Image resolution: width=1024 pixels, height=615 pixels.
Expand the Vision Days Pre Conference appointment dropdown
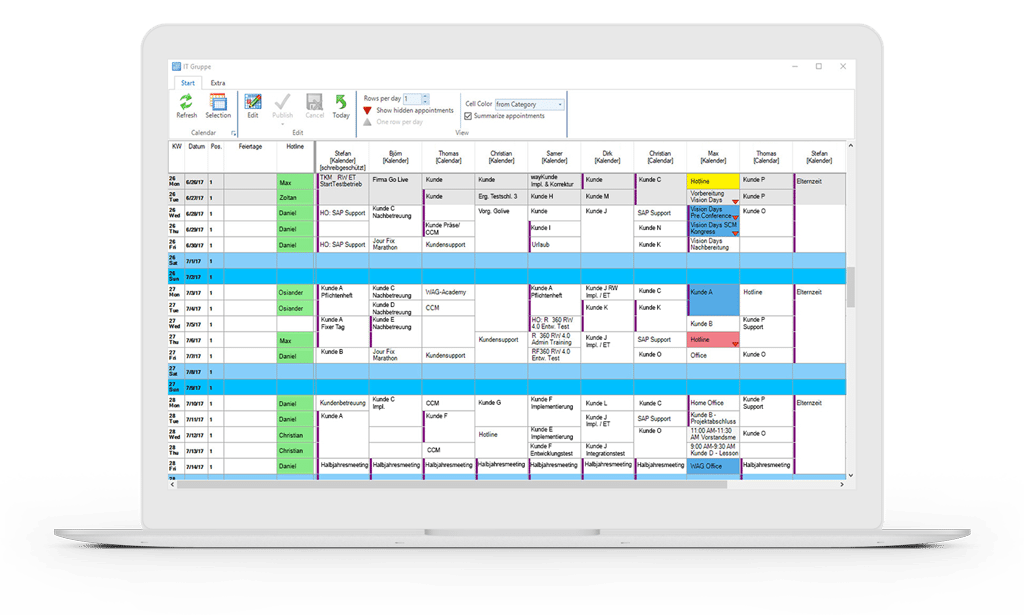(735, 218)
